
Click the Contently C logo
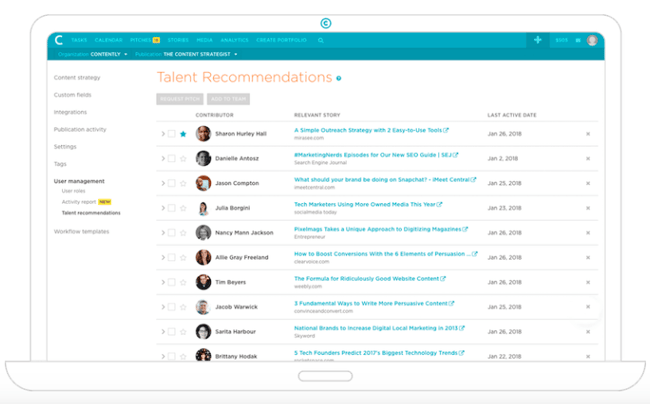click(59, 40)
